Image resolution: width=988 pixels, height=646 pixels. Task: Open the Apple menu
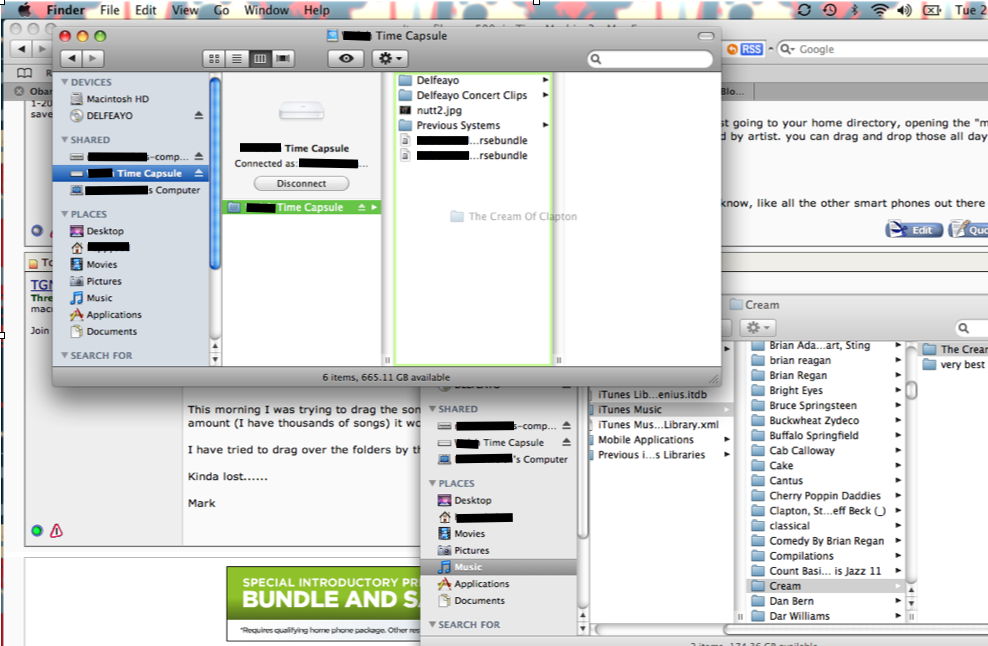[x=23, y=10]
